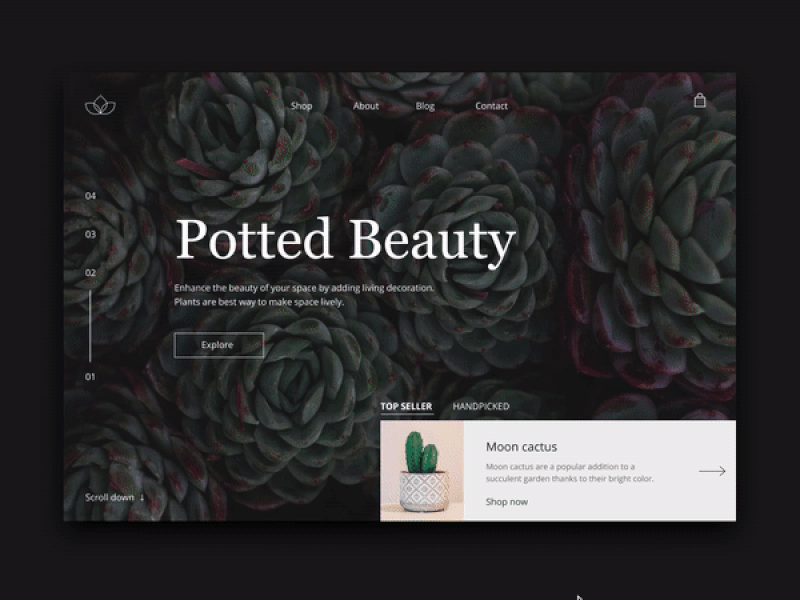The height and width of the screenshot is (600, 800).
Task: Select the TOP SELLER tab
Action: pos(406,406)
